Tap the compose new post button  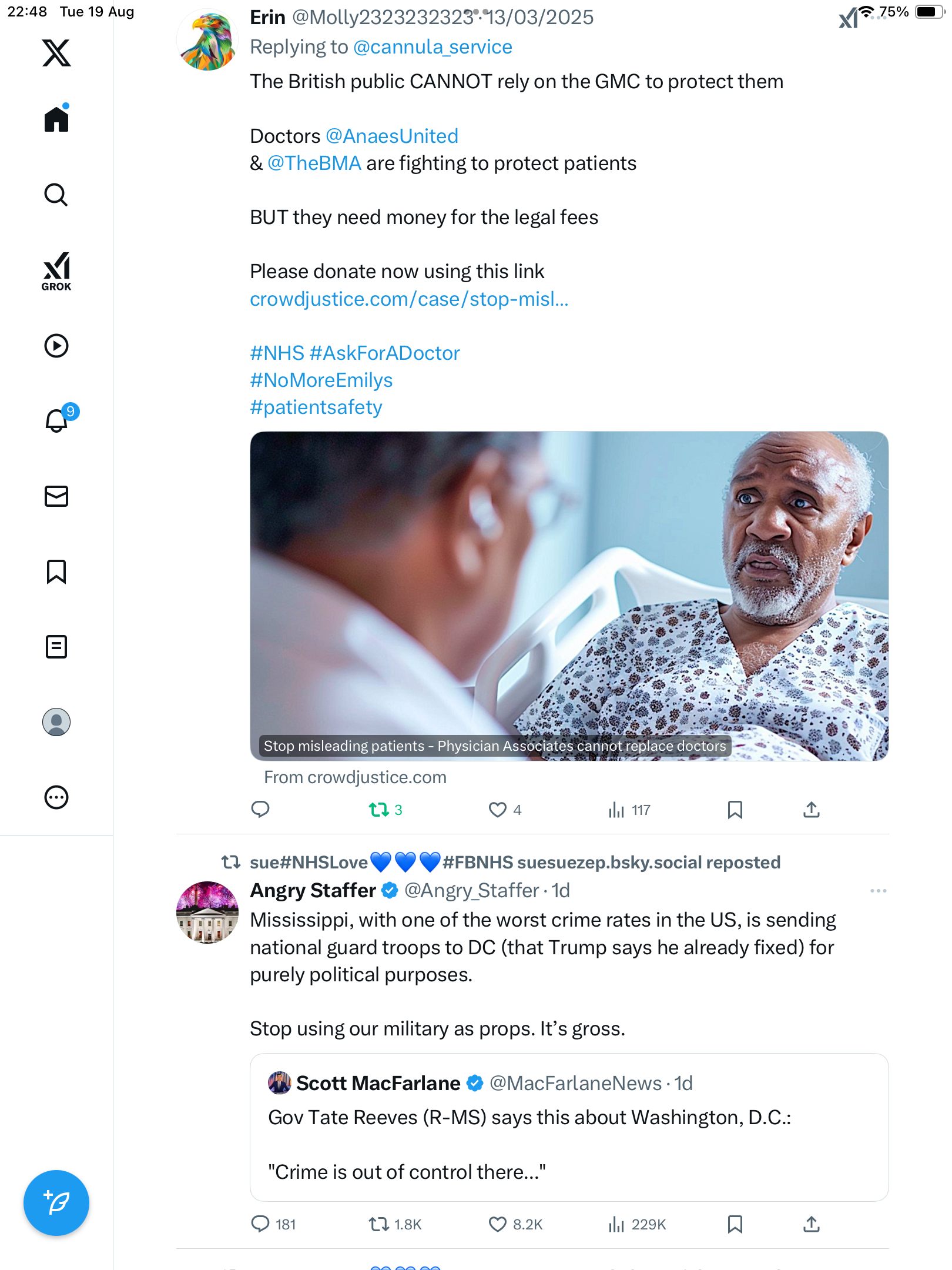coord(56,1203)
